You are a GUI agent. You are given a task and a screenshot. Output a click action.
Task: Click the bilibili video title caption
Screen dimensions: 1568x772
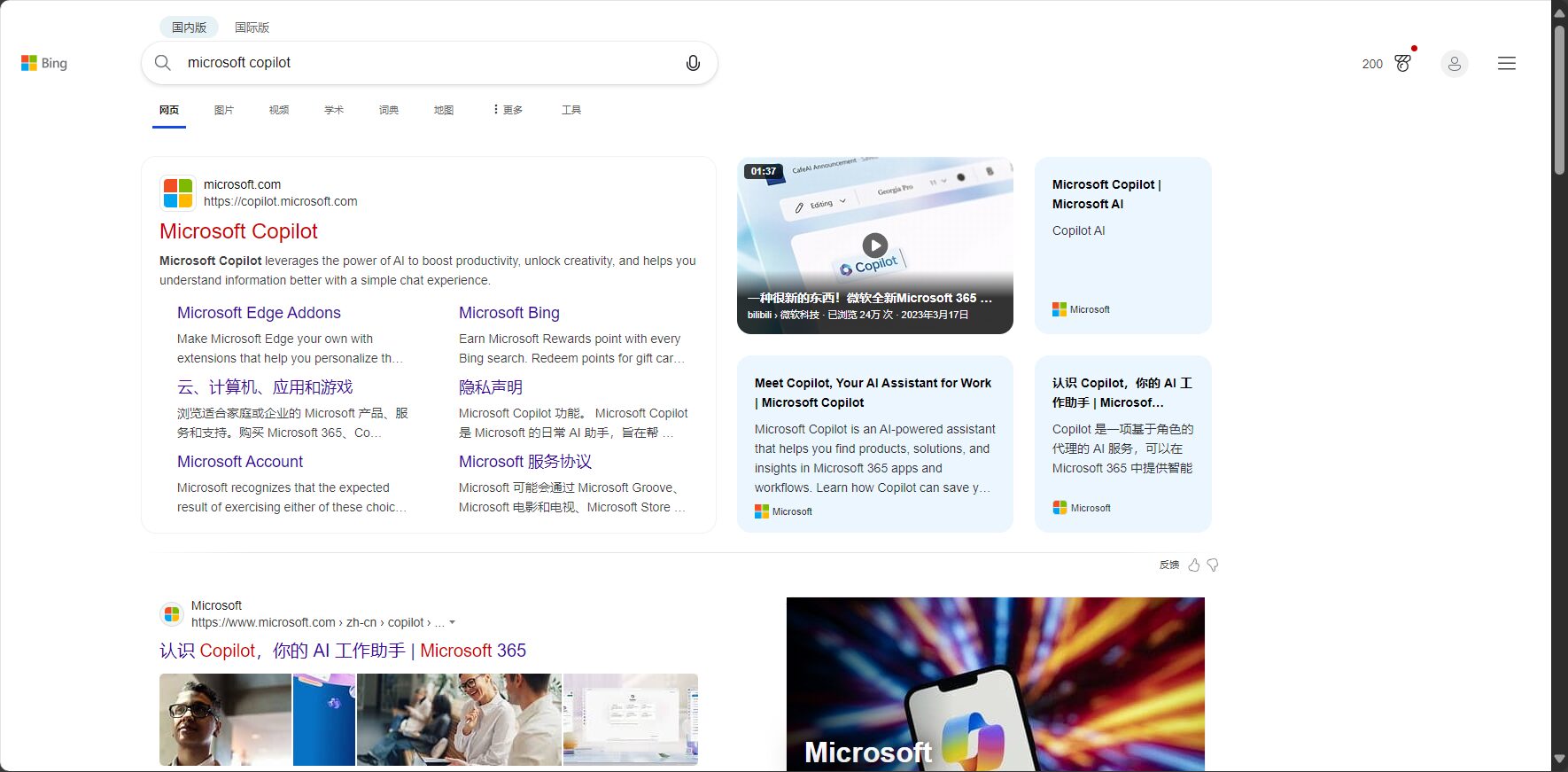(x=869, y=298)
